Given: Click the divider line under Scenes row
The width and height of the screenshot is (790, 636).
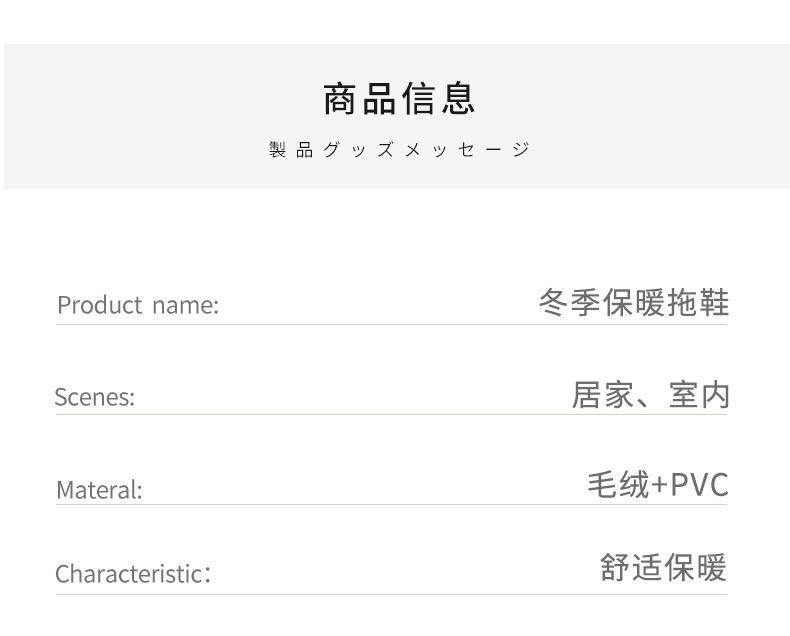Looking at the screenshot, I should point(390,414).
